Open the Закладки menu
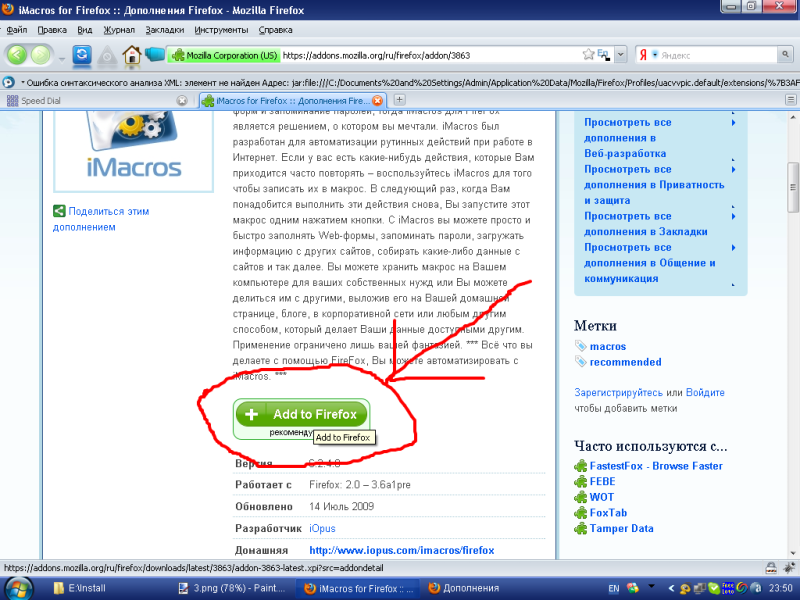Image resolution: width=800 pixels, height=600 pixels. pos(164,30)
